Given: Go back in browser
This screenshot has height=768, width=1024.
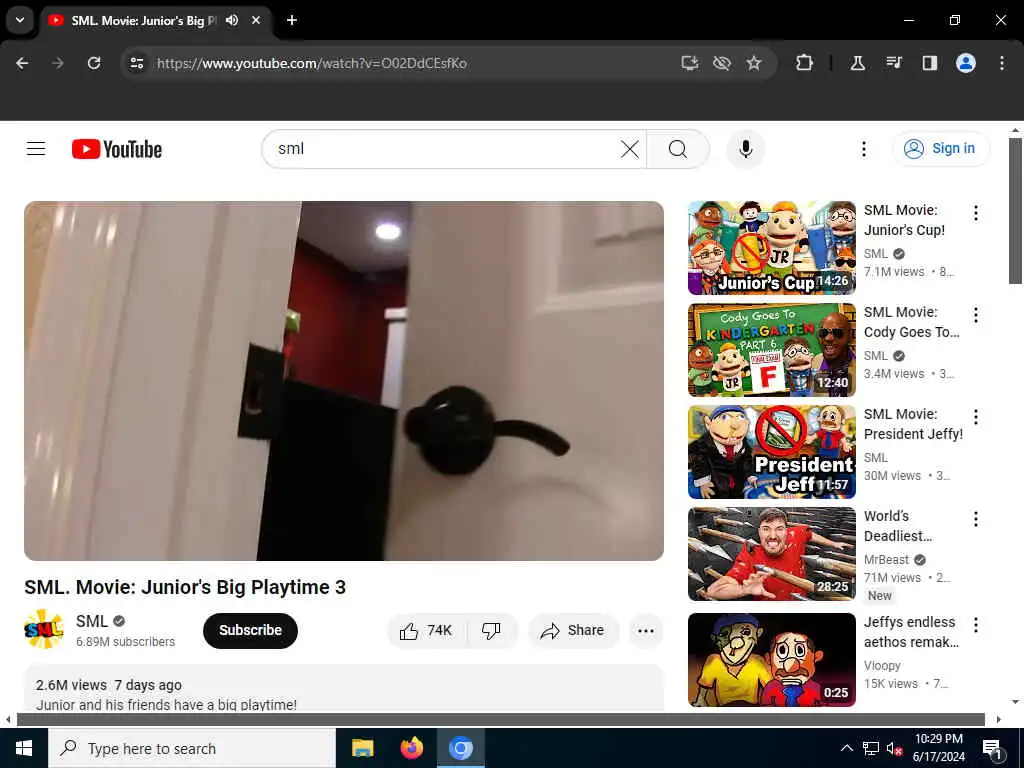Looking at the screenshot, I should tap(22, 63).
